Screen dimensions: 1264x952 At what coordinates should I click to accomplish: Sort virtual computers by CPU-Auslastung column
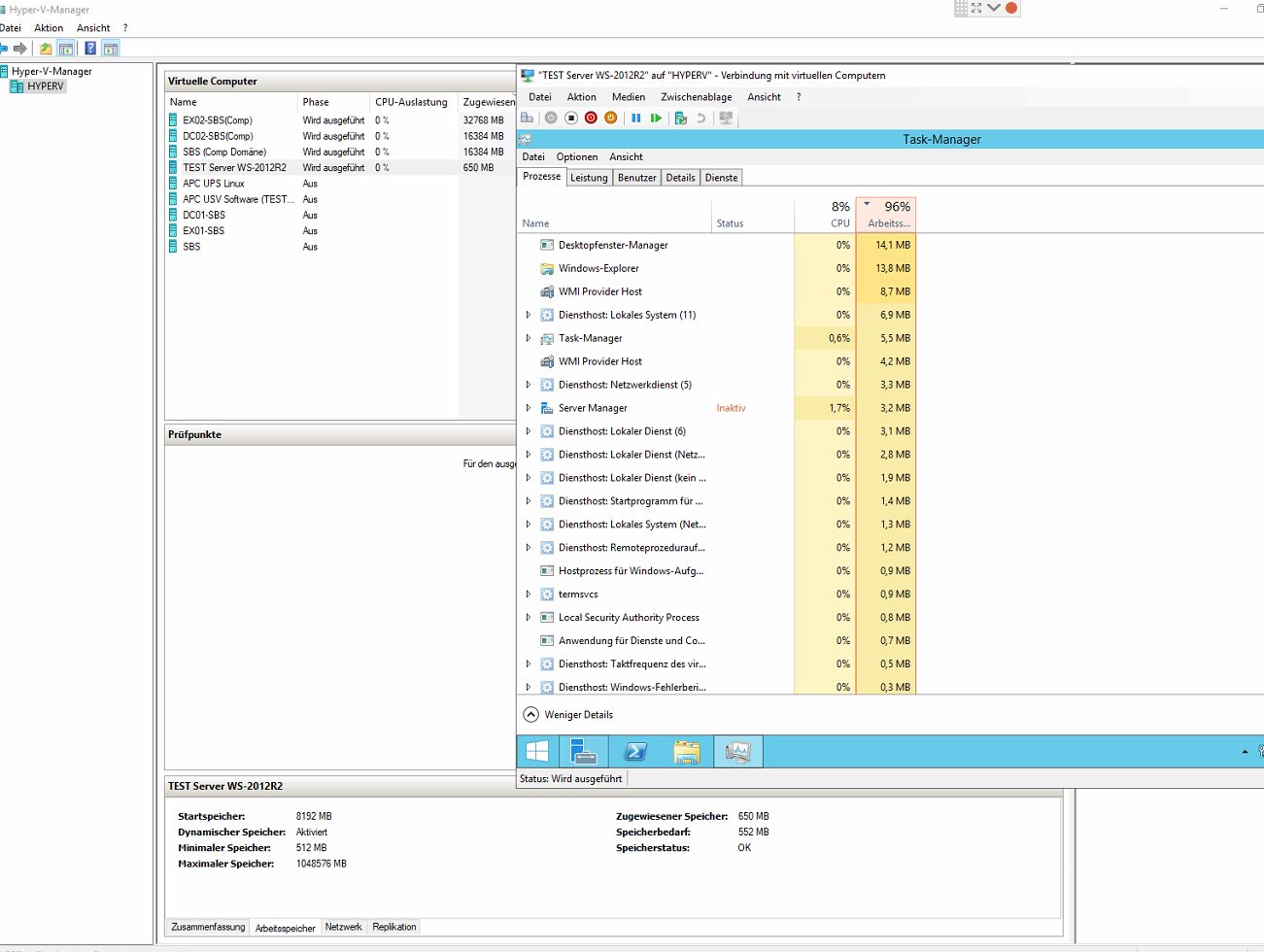(413, 102)
